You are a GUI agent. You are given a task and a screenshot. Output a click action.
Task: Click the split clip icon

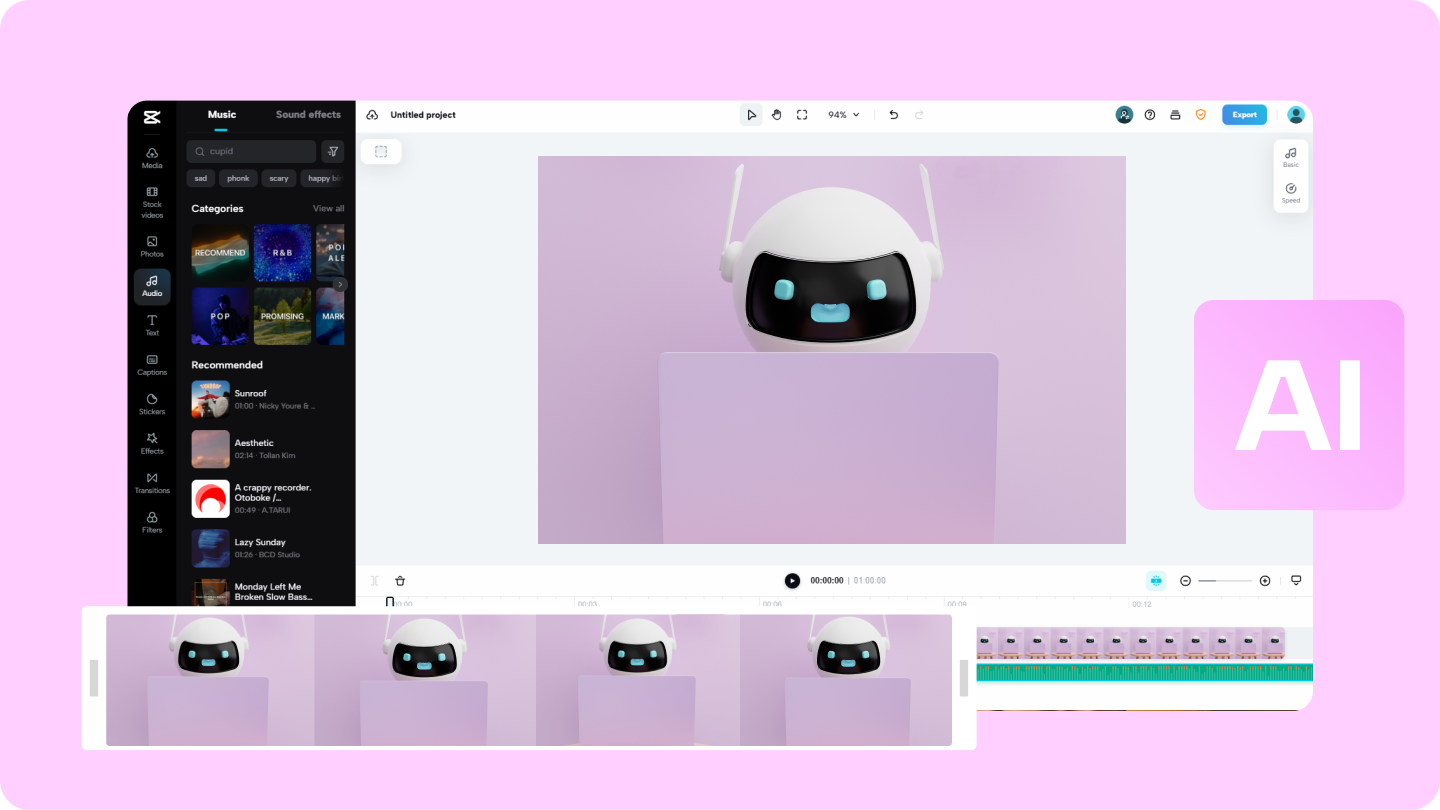coord(374,581)
